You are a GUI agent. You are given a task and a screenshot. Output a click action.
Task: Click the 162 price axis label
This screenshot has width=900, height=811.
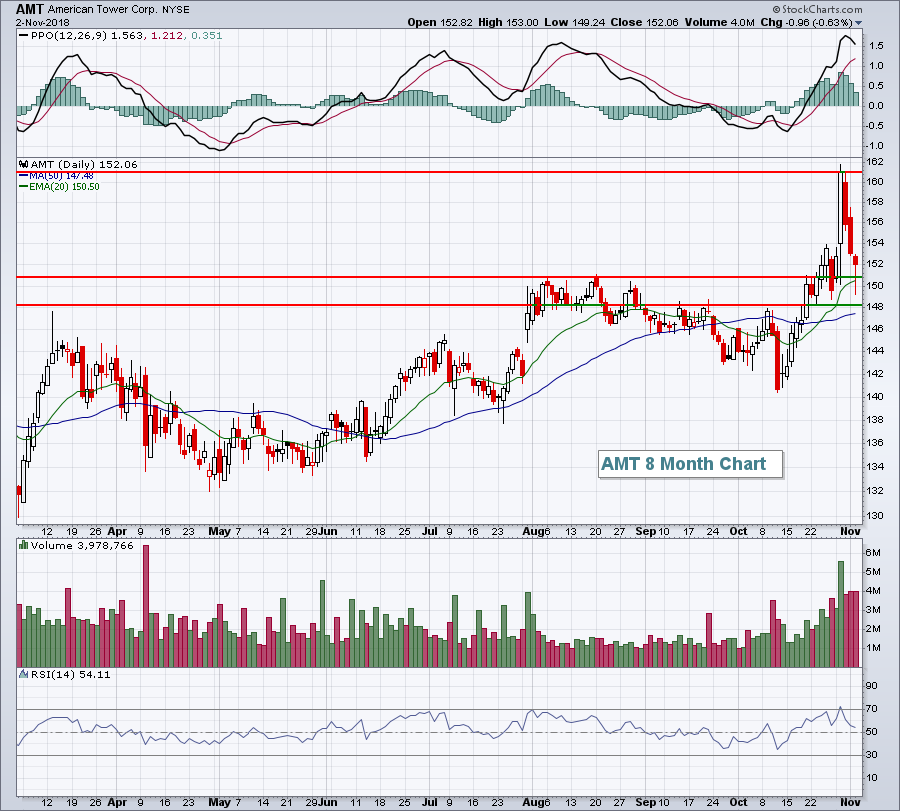pos(875,162)
